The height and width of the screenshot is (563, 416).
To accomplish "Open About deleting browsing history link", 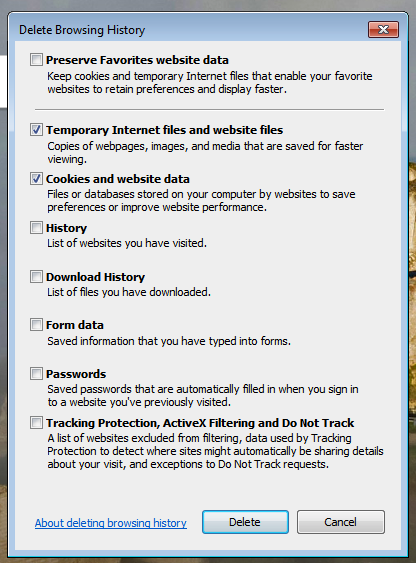I will click(x=111, y=523).
